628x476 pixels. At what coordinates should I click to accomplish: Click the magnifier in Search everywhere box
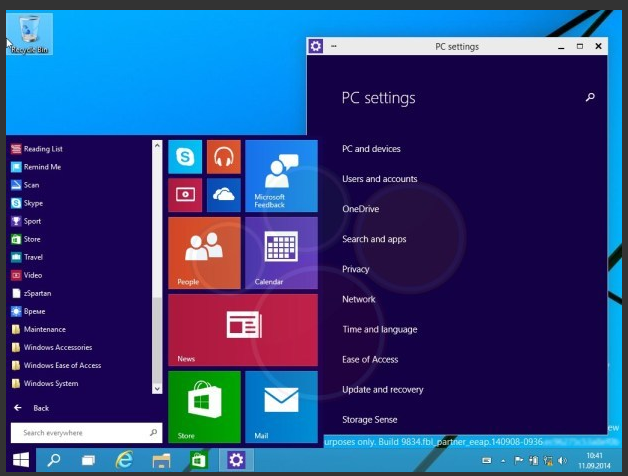click(x=153, y=433)
